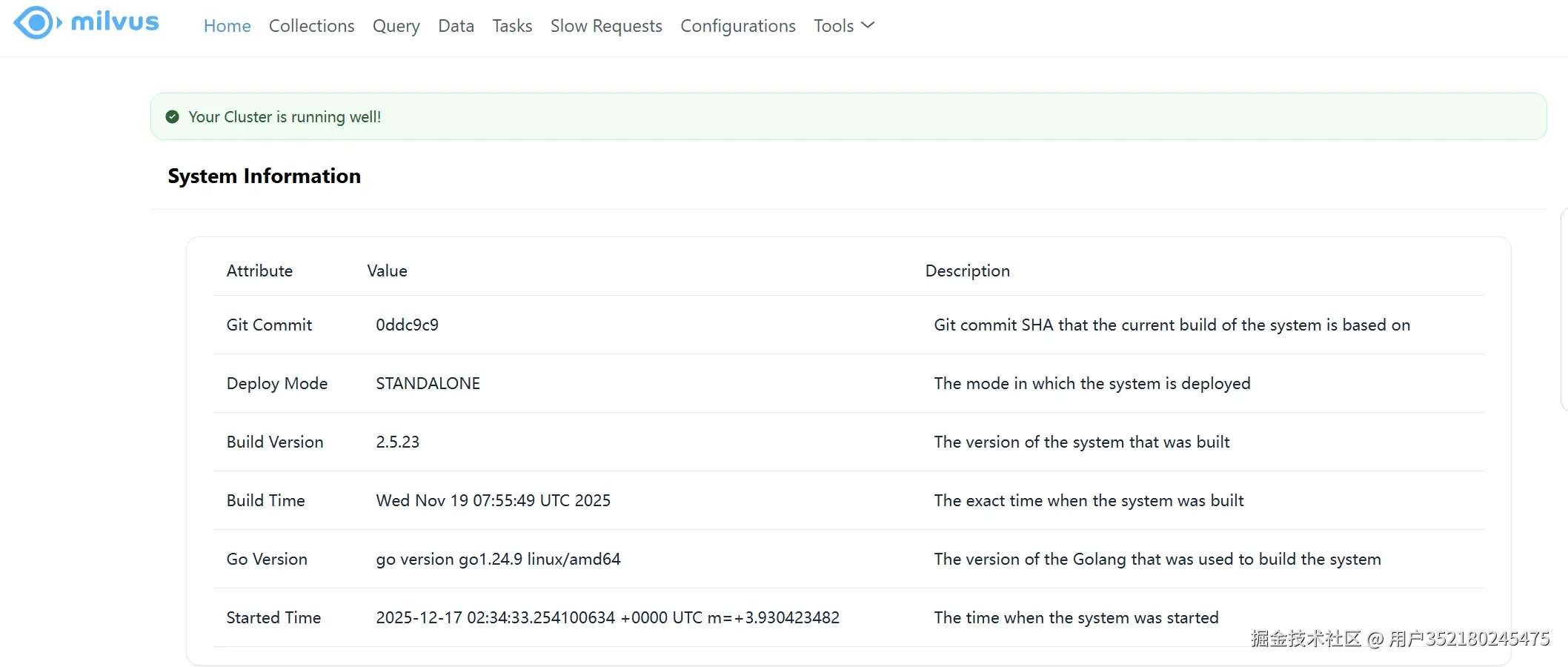
Task: Click the Build Version value 2.5.23
Action: [397, 442]
